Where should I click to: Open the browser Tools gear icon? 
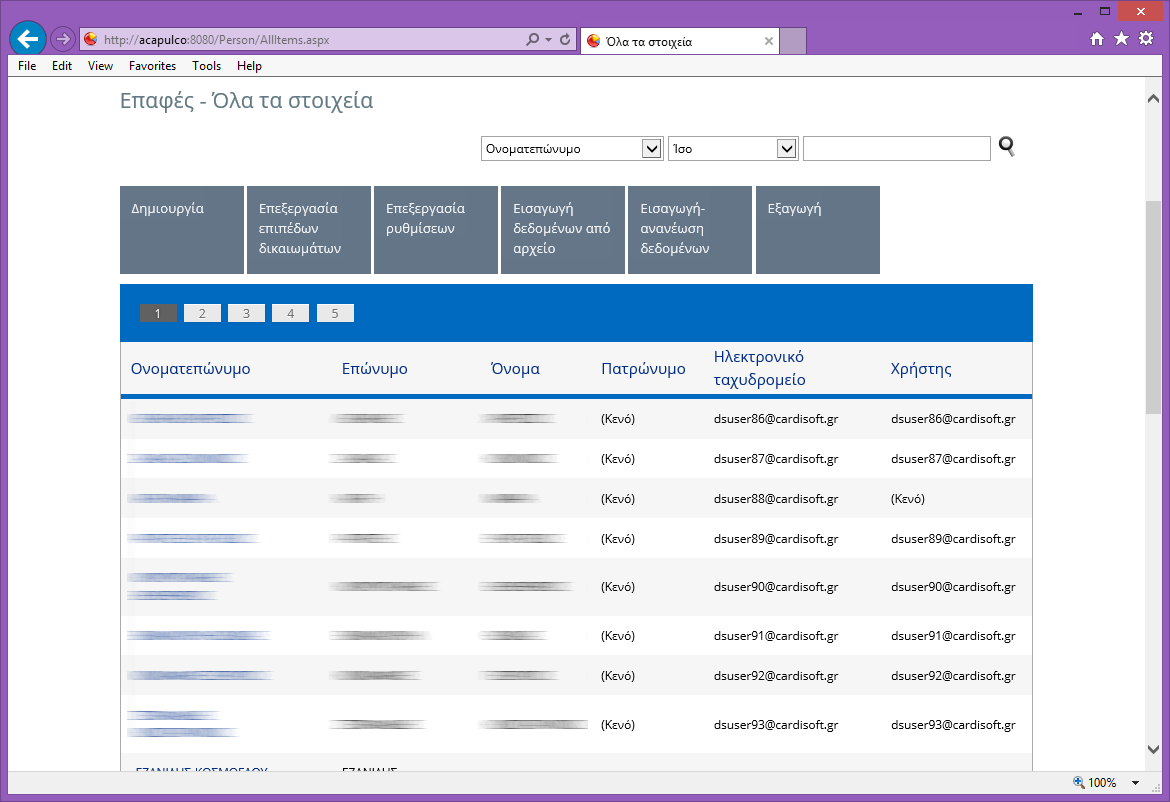tap(1146, 39)
